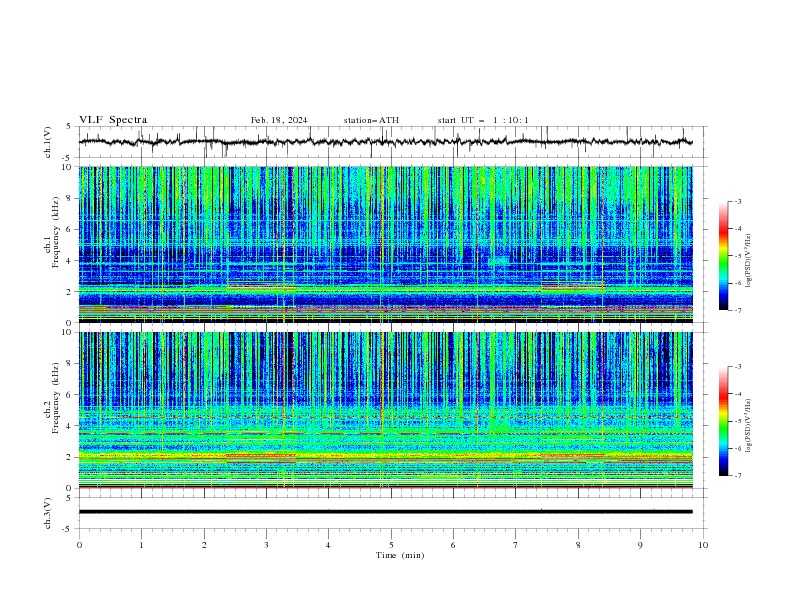Click the "ch.3(V)" axis label
The image size is (792, 612).
tap(48, 513)
